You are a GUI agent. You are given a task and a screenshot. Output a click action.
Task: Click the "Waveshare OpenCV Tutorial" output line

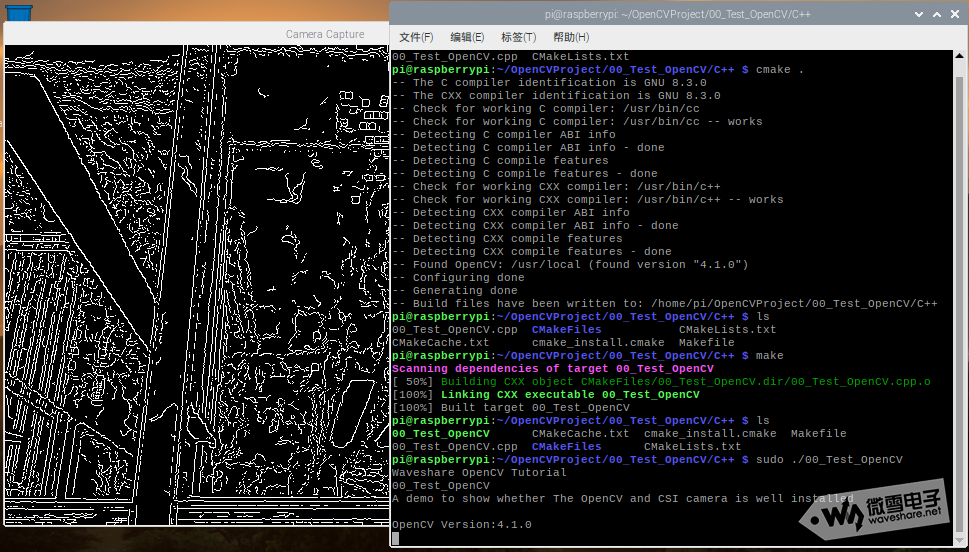click(x=479, y=473)
